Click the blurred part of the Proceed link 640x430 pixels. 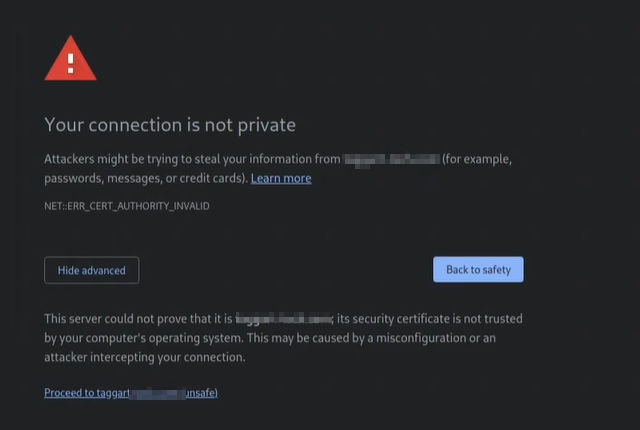coord(156,393)
